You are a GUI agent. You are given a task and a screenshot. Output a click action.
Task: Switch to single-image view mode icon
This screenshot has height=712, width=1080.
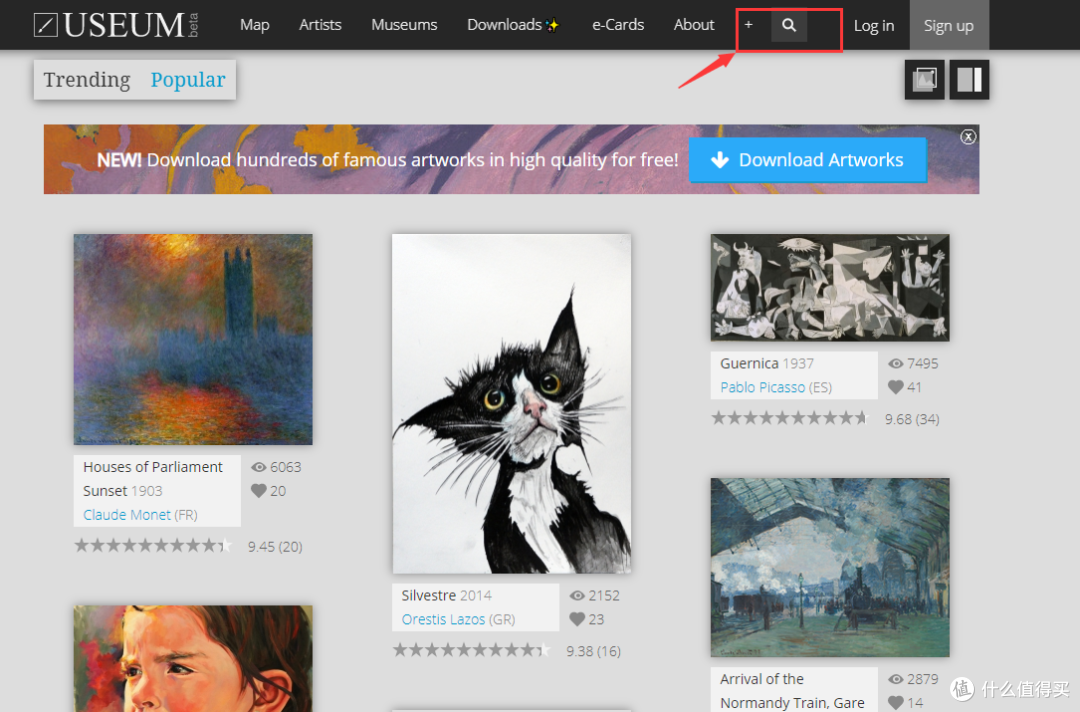pos(924,80)
